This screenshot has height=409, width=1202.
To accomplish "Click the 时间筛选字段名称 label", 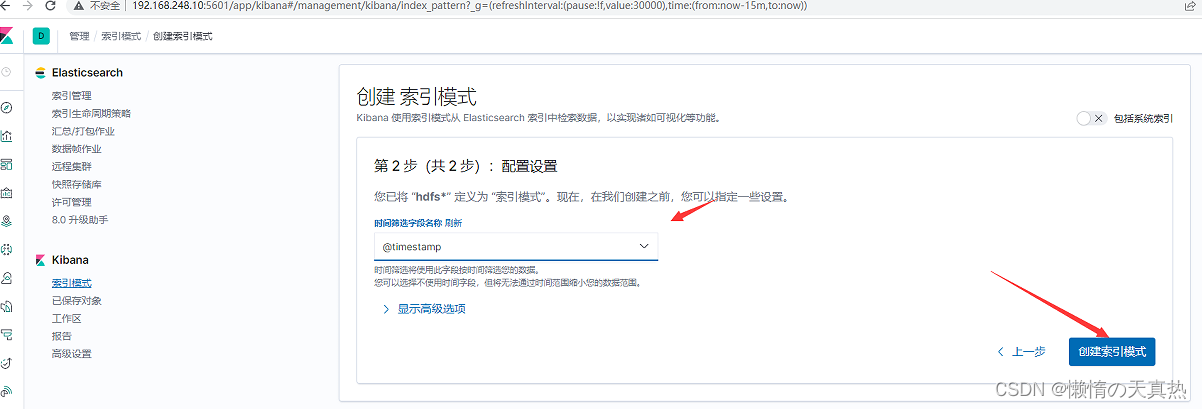I will [x=408, y=222].
